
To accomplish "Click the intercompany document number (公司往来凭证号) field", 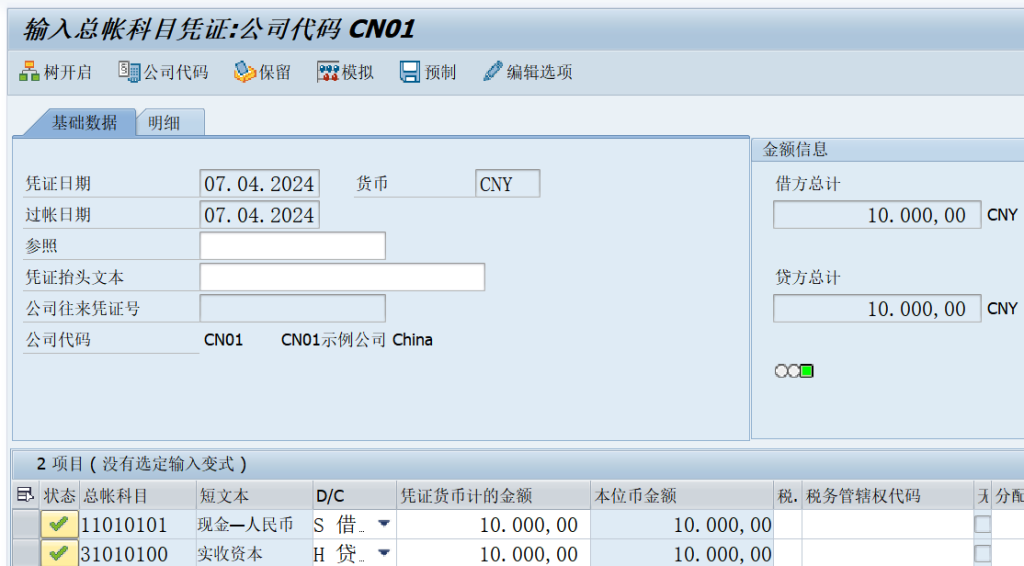I will point(293,308).
